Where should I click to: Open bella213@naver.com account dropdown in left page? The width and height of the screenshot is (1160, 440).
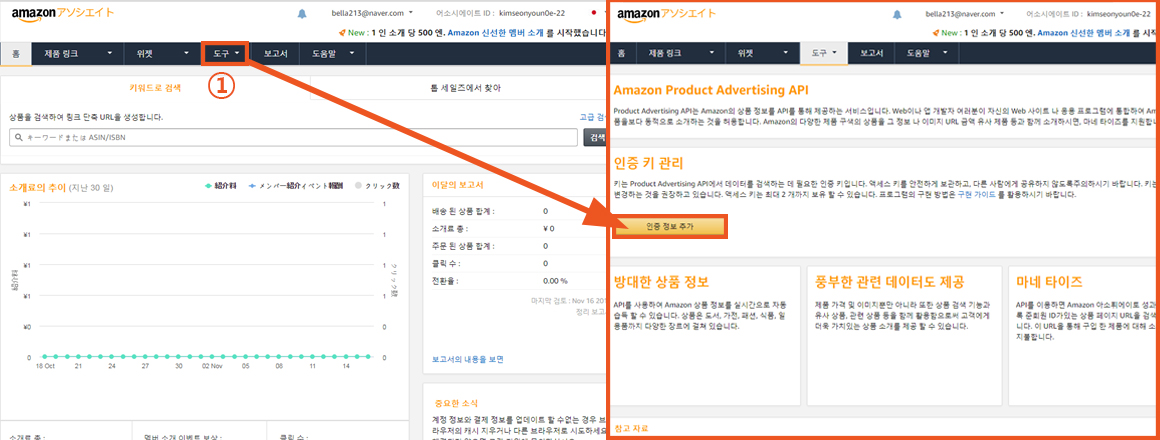pos(374,13)
